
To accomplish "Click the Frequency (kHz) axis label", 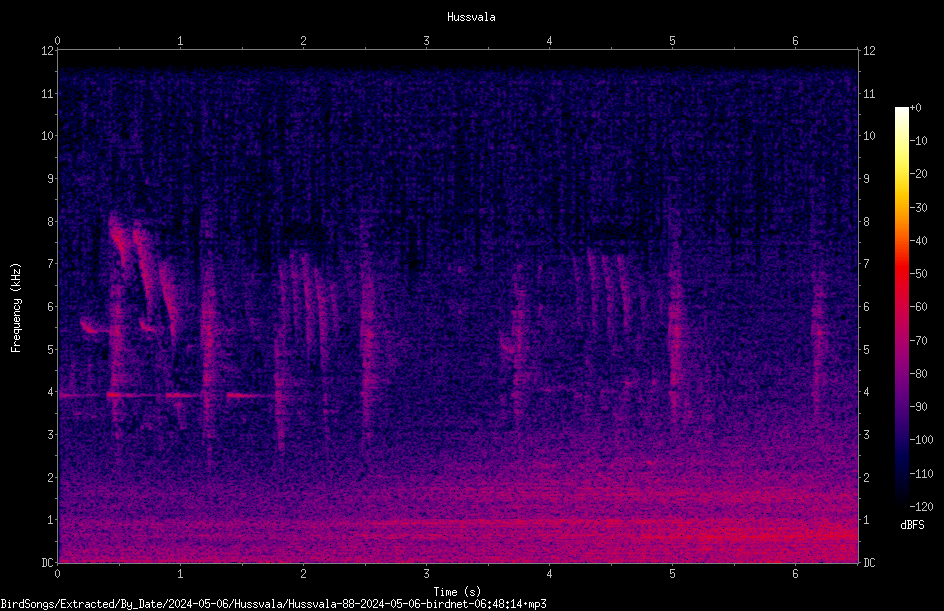I will (16, 308).
